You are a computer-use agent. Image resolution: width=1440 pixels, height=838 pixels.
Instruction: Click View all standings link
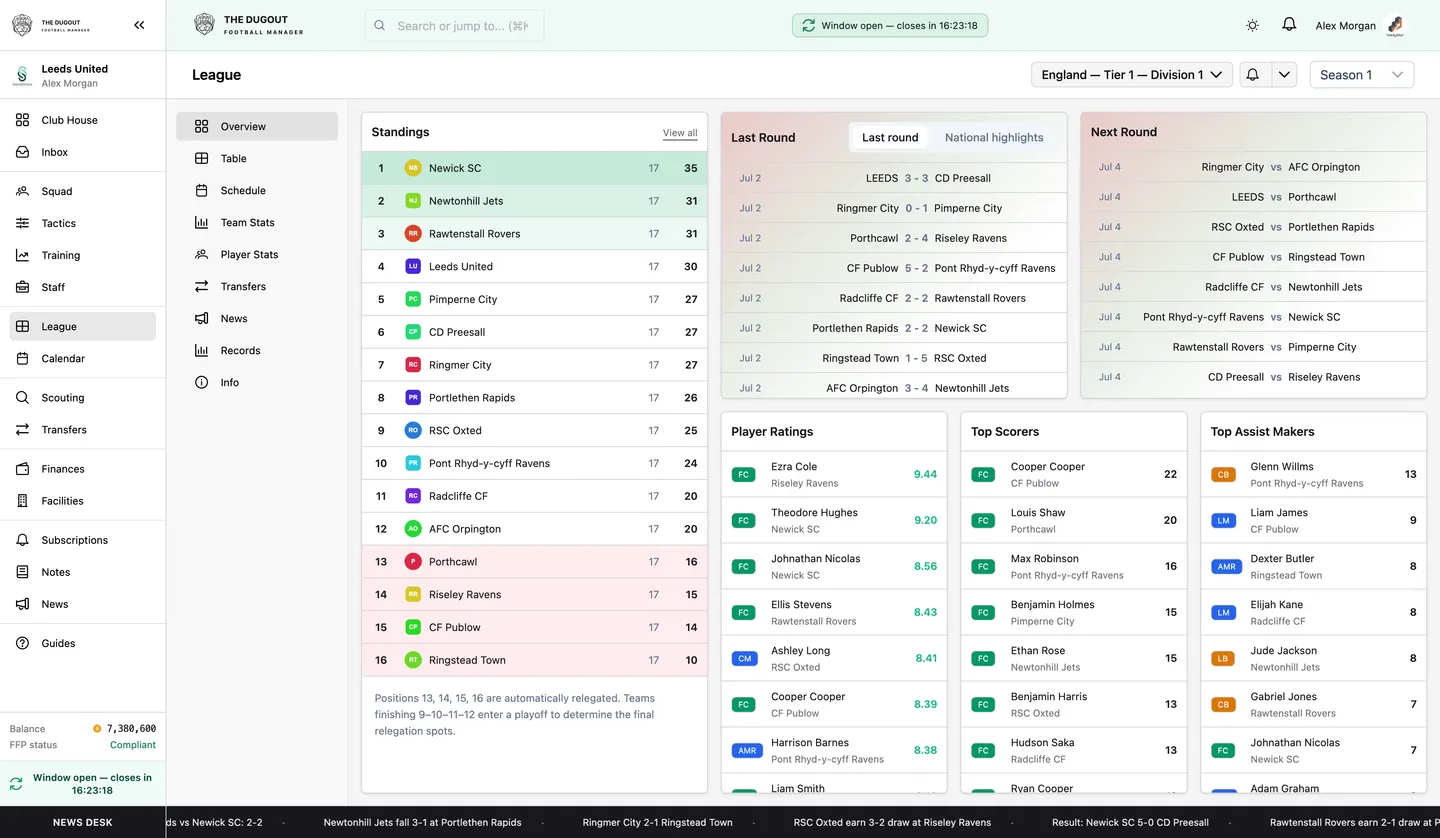(680, 133)
